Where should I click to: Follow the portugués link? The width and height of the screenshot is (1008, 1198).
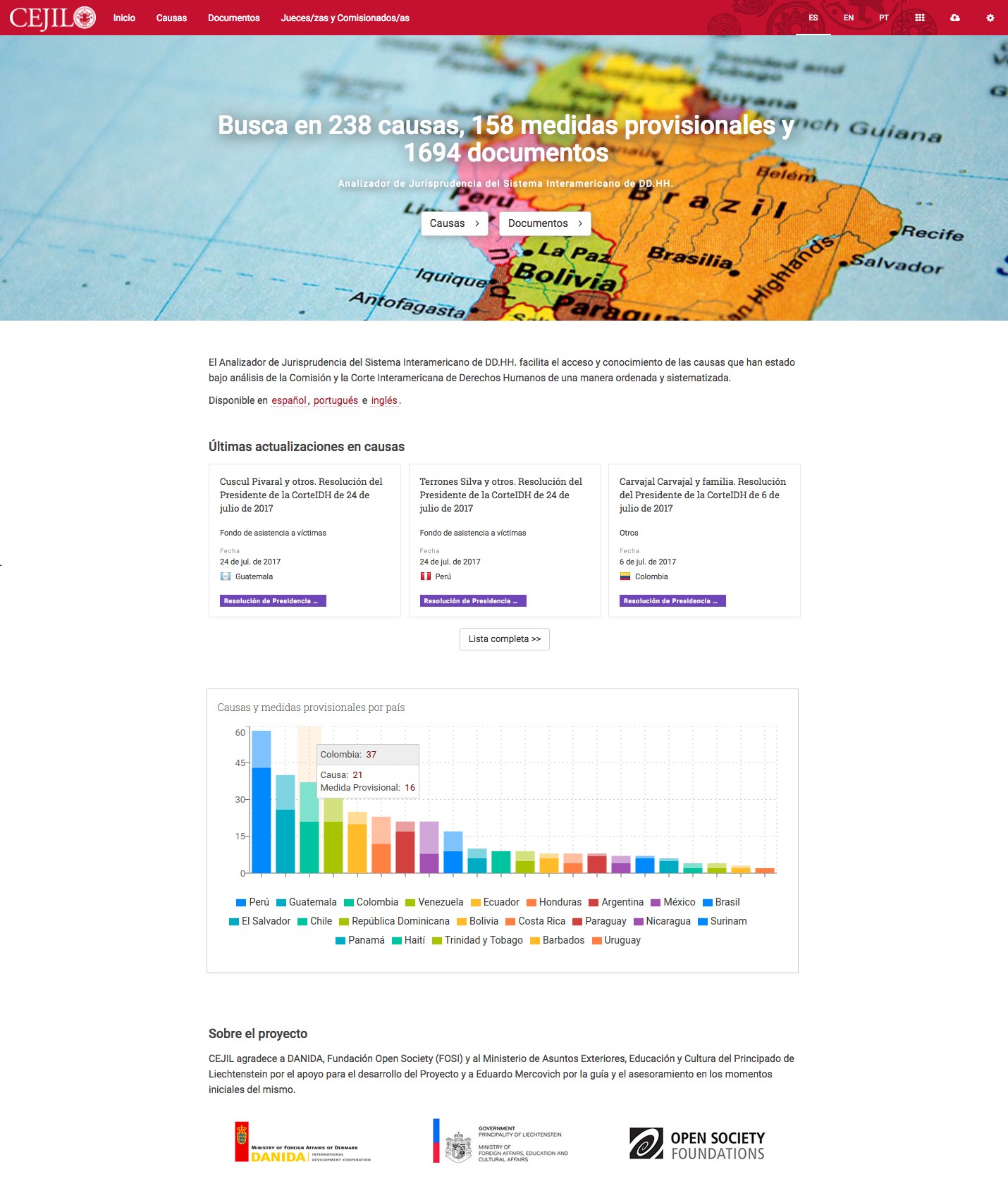point(336,400)
